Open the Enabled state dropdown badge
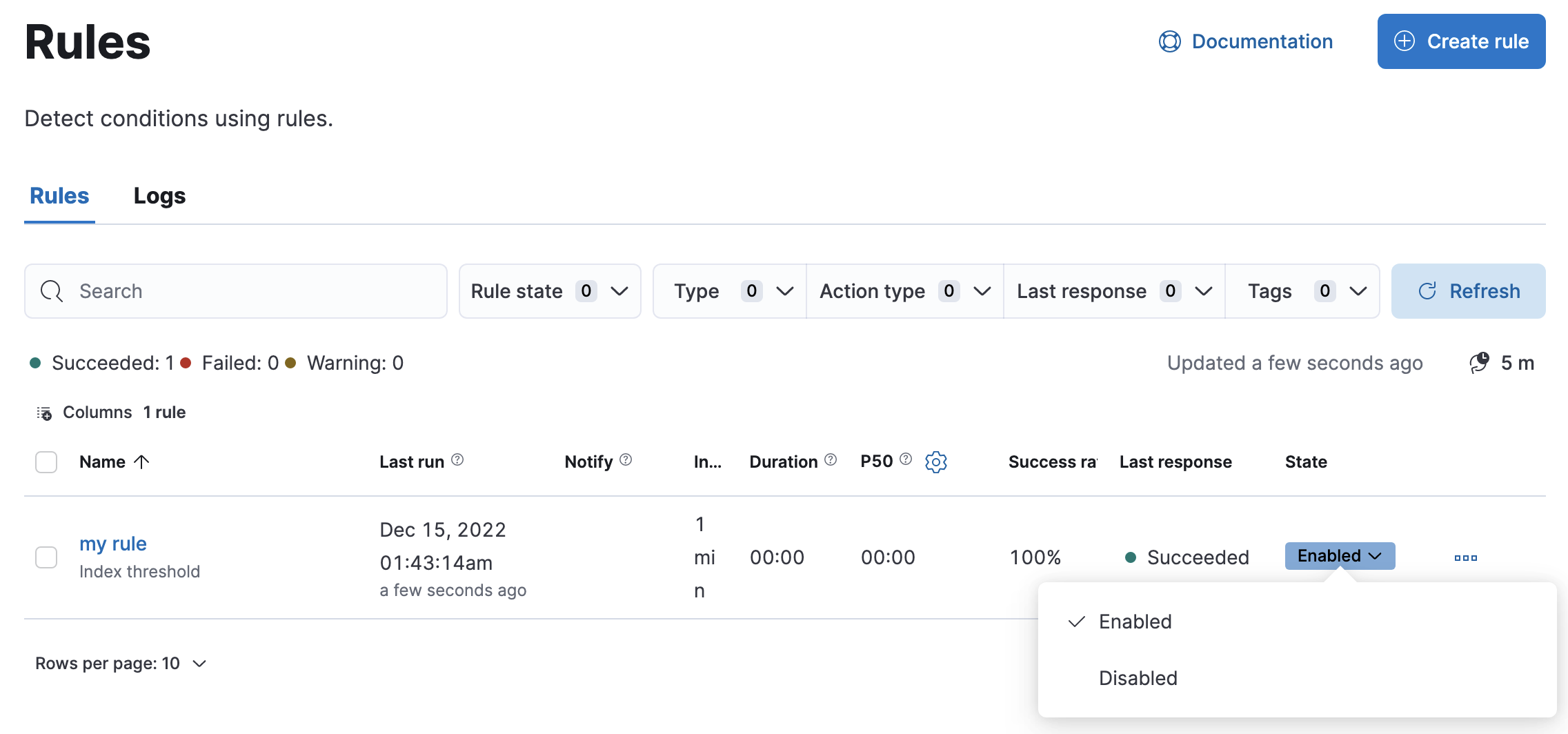 click(x=1340, y=556)
